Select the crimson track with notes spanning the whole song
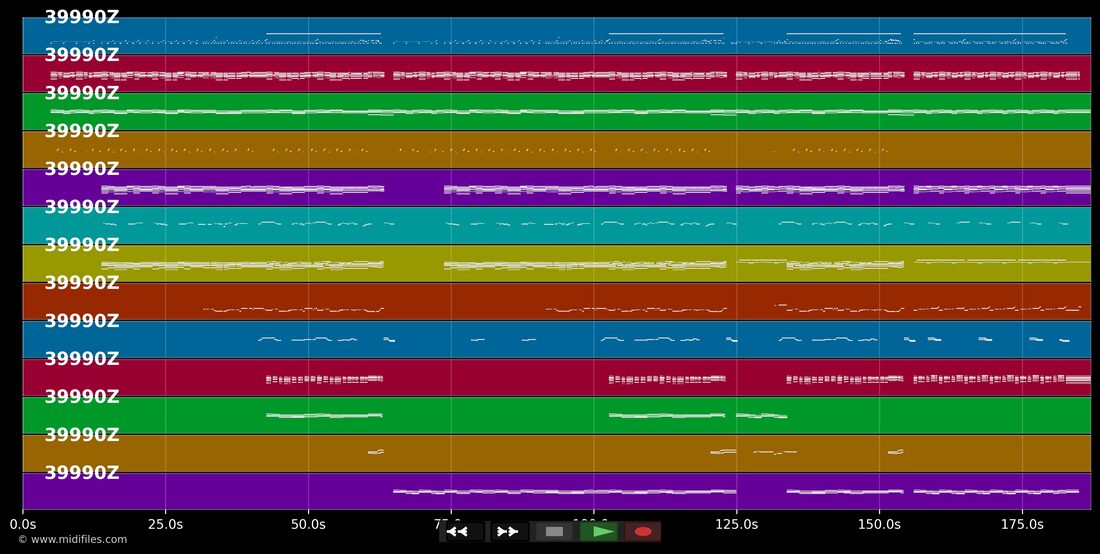The image size is (1100, 554). coord(556,74)
